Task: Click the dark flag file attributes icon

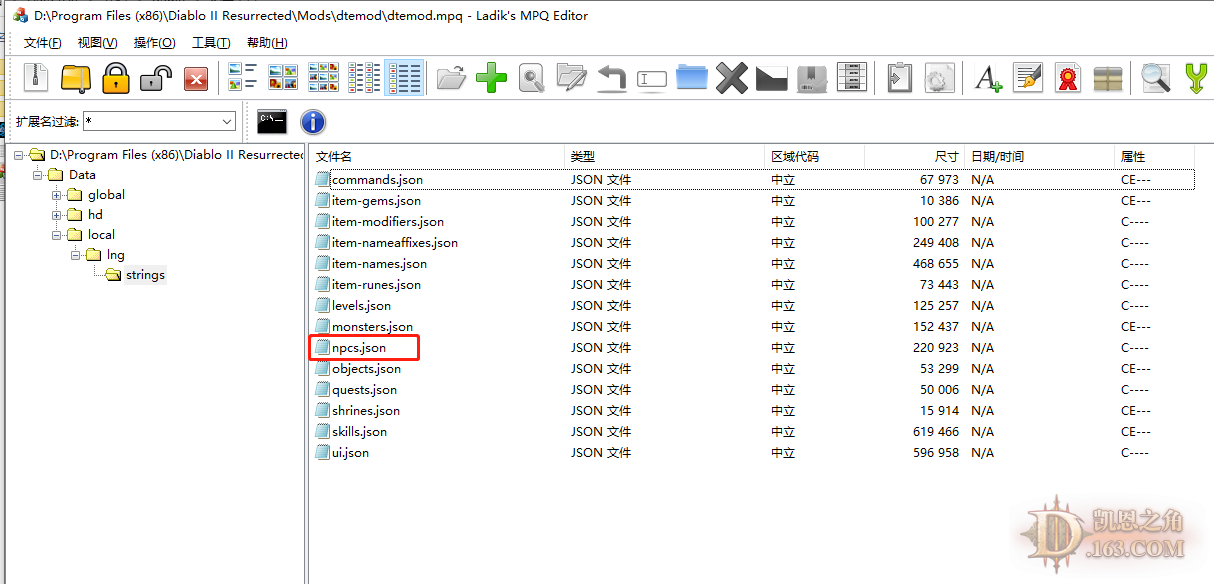Action: click(772, 78)
